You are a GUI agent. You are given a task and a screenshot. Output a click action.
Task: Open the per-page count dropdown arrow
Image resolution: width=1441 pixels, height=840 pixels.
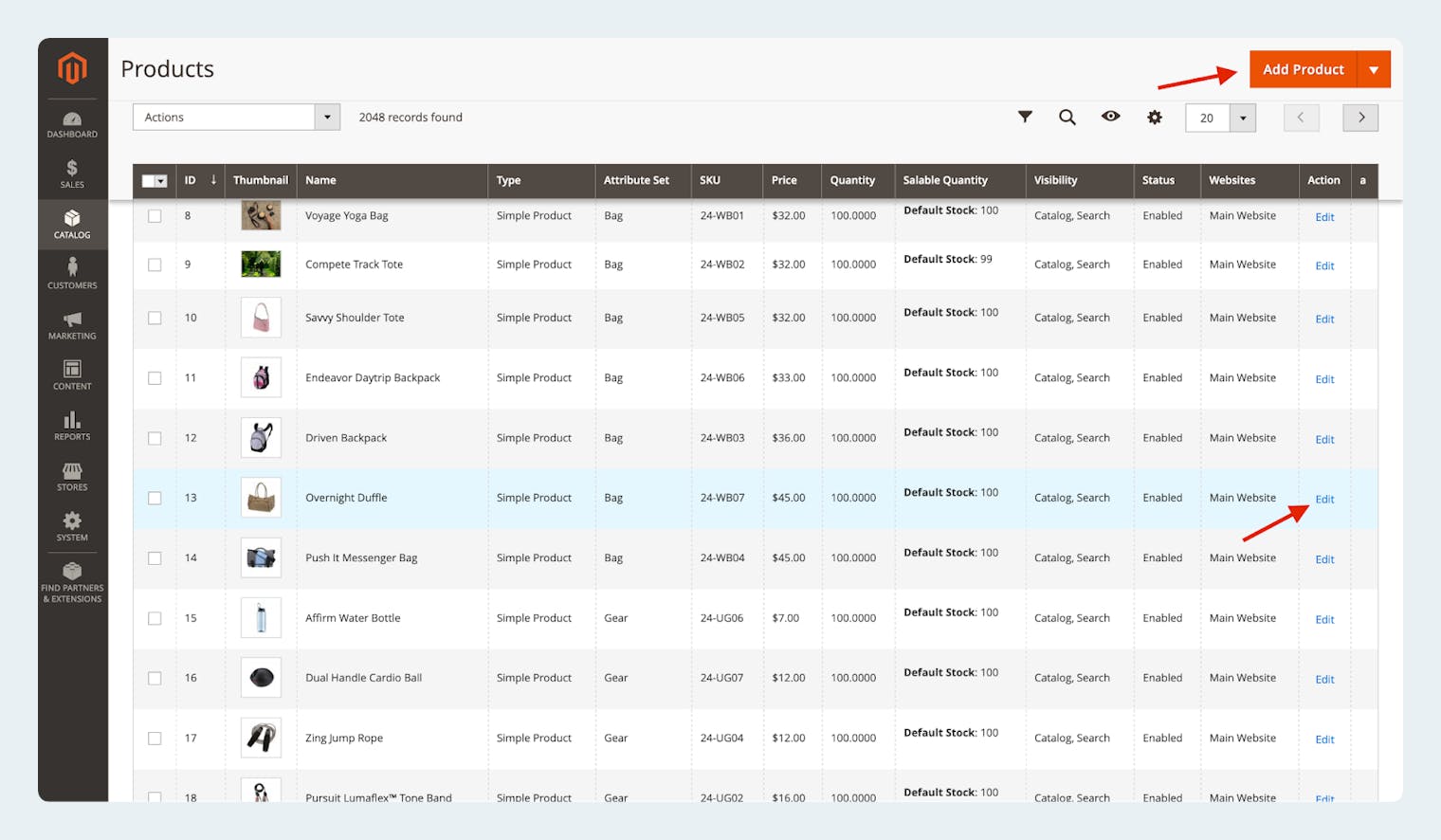click(1243, 118)
